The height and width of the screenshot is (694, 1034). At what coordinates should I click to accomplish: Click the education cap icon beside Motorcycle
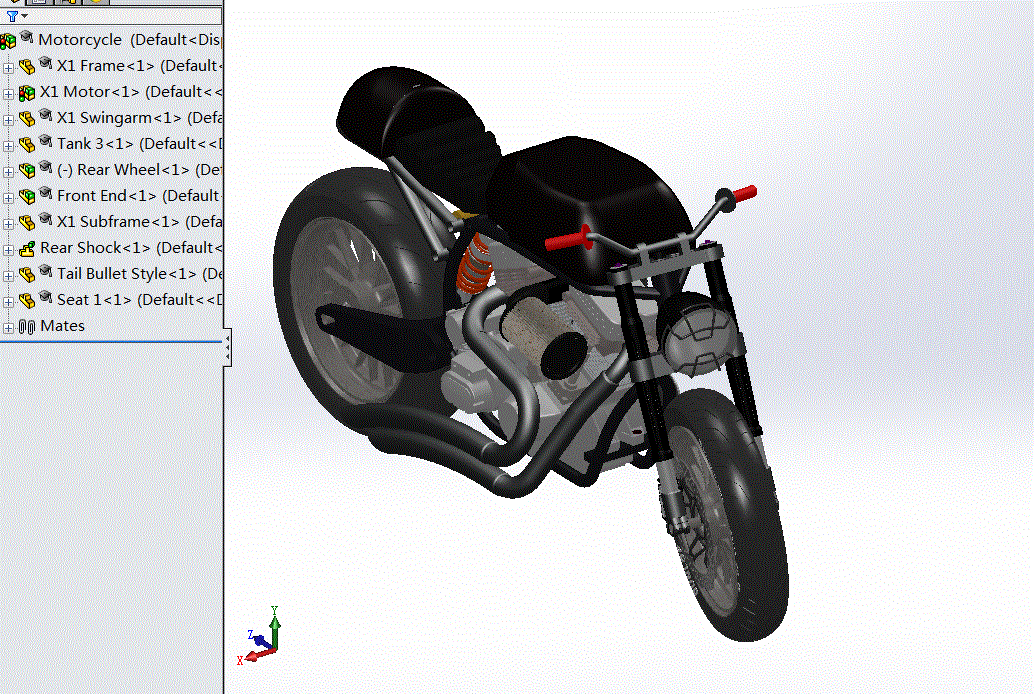[26, 36]
